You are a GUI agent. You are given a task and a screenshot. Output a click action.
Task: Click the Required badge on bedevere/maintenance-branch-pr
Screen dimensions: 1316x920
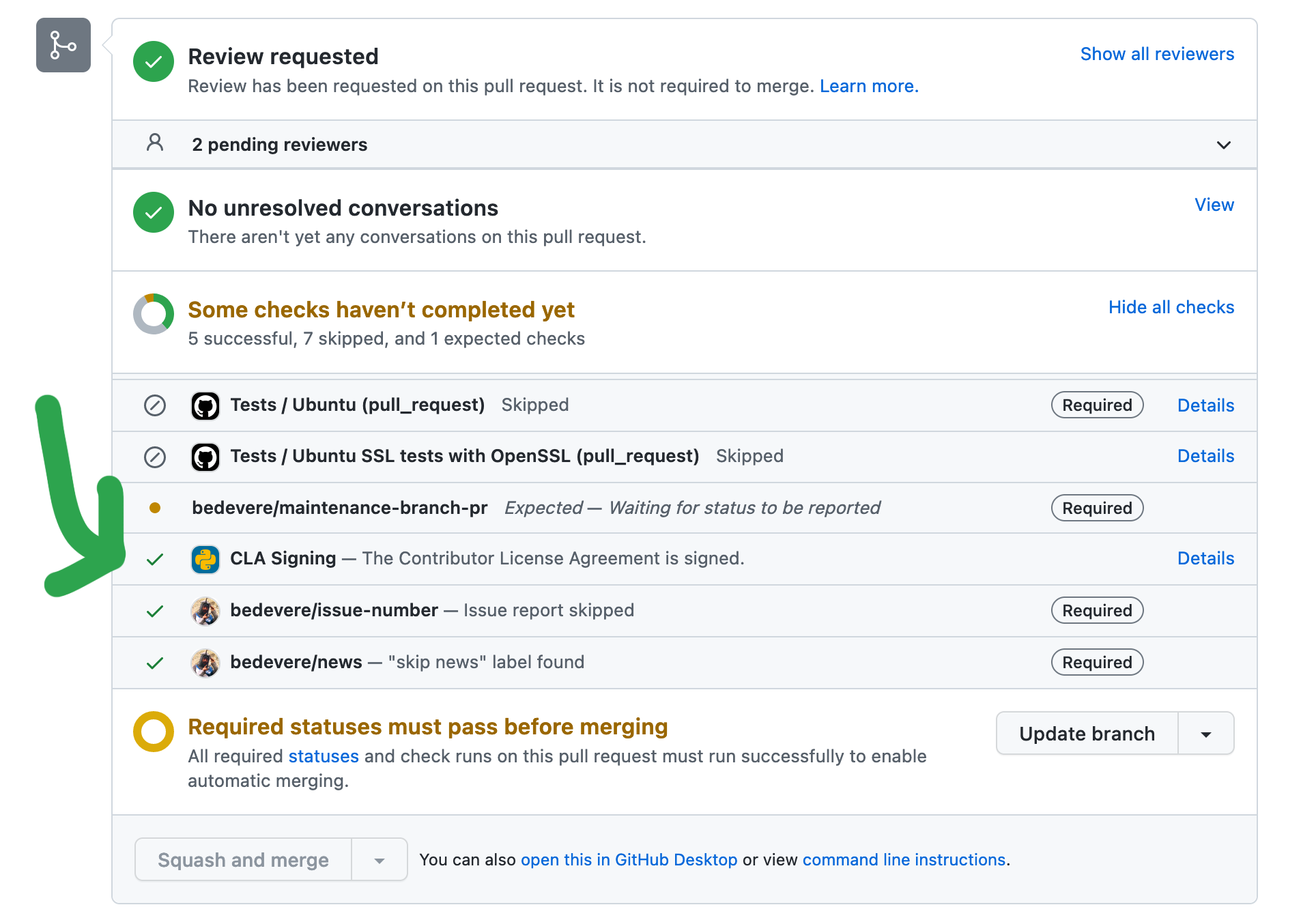[x=1097, y=508]
